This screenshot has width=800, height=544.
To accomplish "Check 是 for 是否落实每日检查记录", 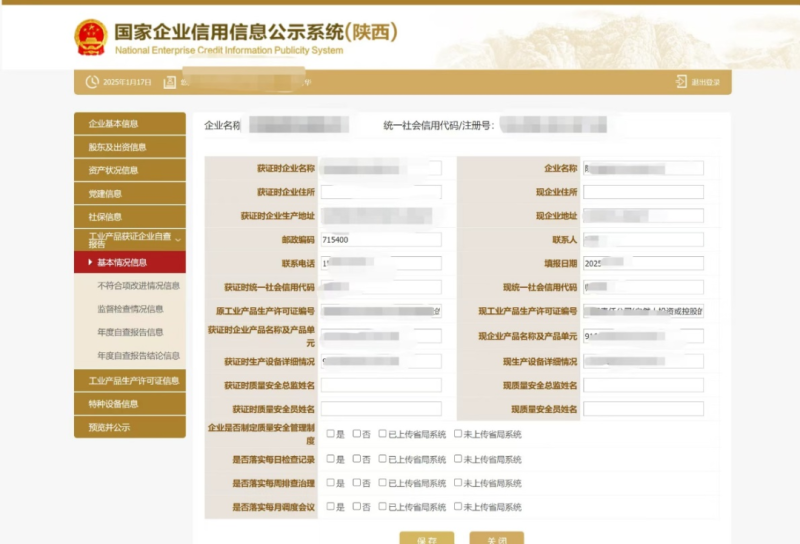I will coord(331,459).
